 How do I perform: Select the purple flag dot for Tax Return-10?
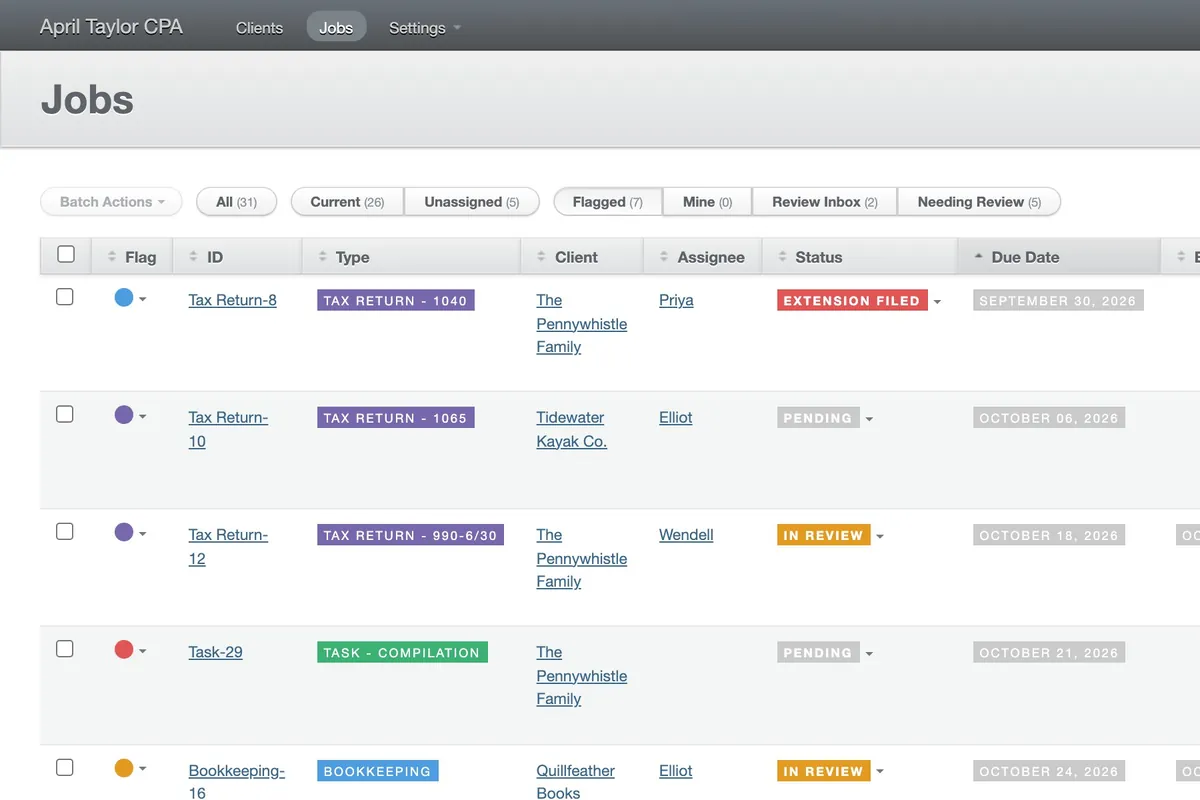pyautogui.click(x=124, y=414)
